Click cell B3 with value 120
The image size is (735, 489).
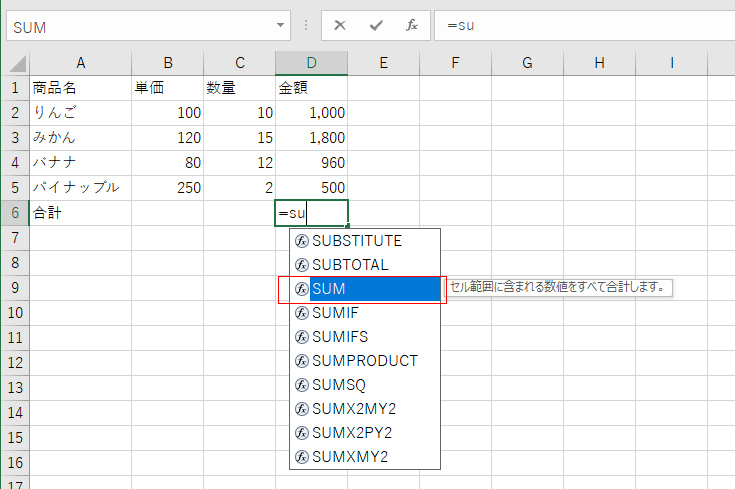point(168,138)
